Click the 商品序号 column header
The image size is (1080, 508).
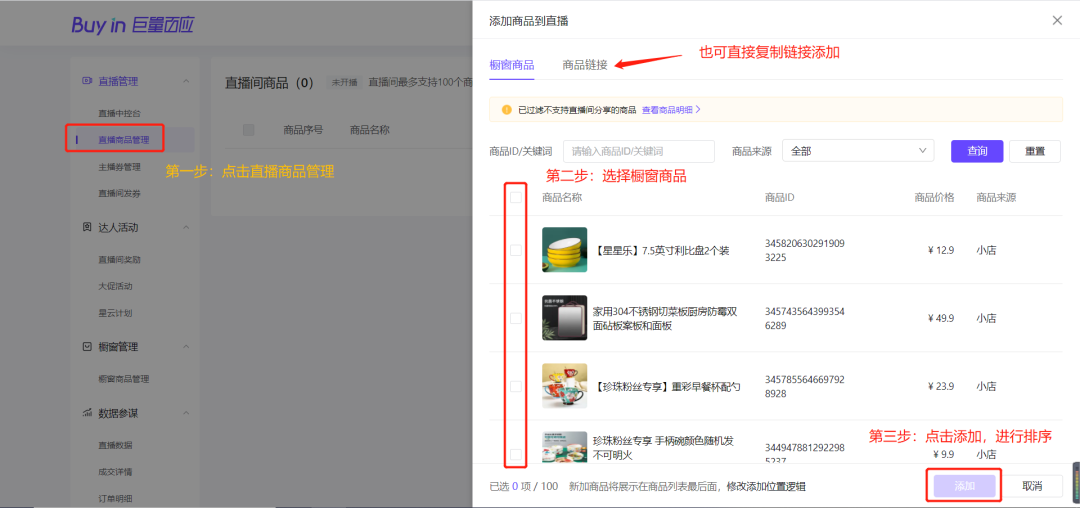coord(303,129)
